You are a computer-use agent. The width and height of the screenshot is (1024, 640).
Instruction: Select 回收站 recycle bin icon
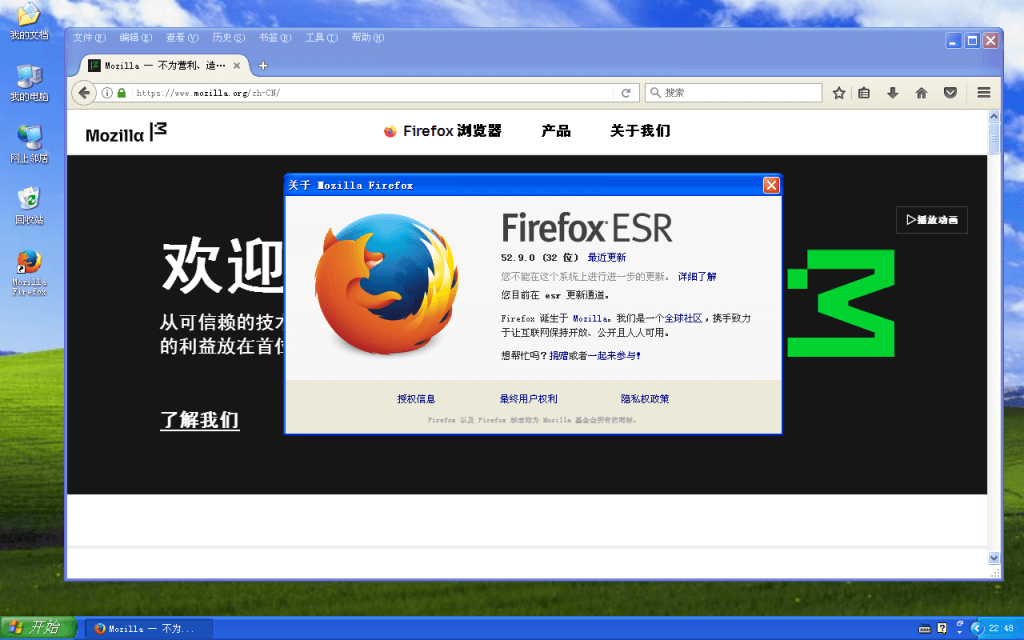pyautogui.click(x=29, y=206)
